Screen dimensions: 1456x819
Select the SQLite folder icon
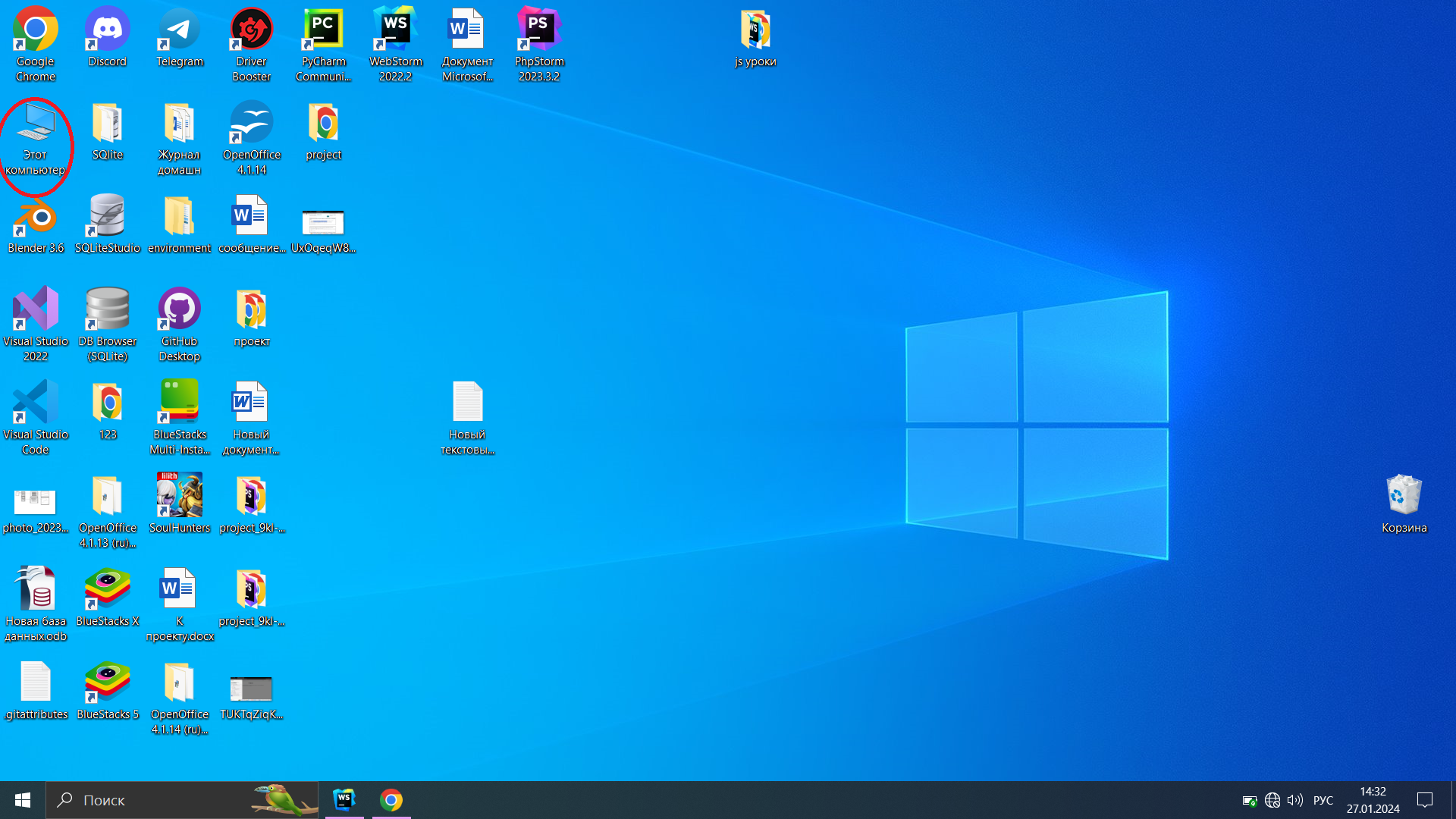[108, 131]
